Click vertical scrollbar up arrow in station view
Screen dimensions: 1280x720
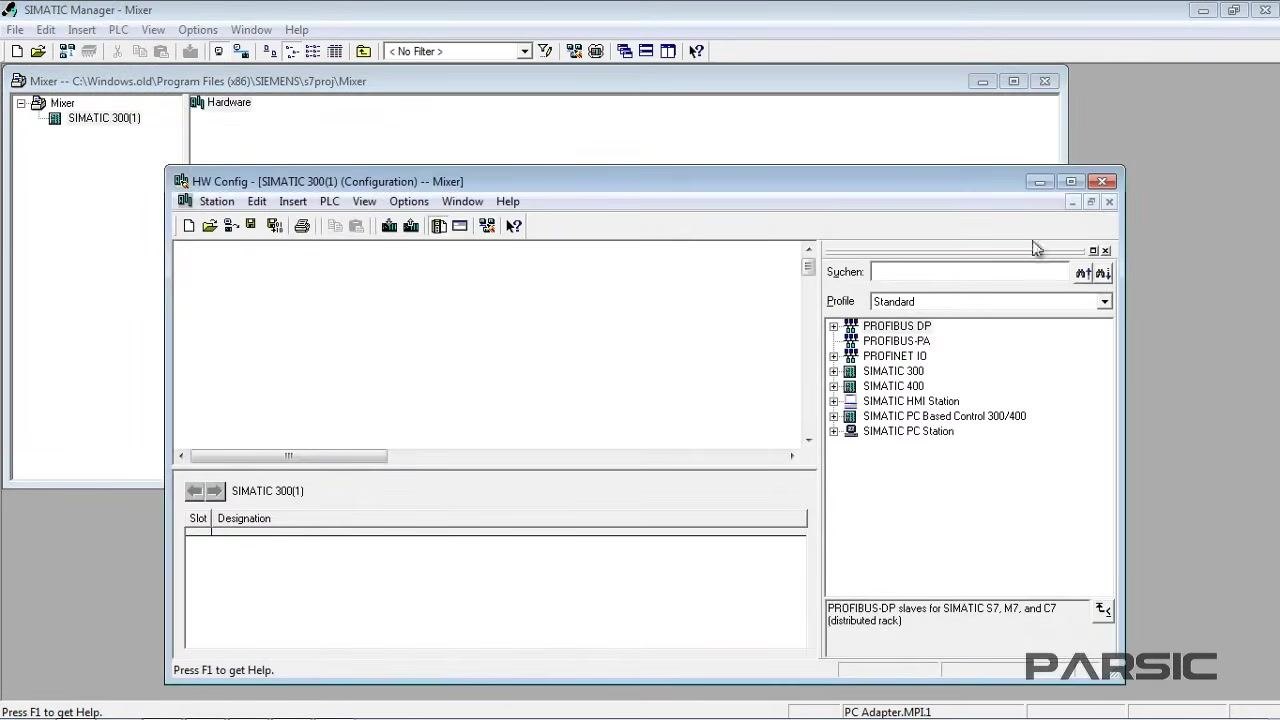(809, 248)
